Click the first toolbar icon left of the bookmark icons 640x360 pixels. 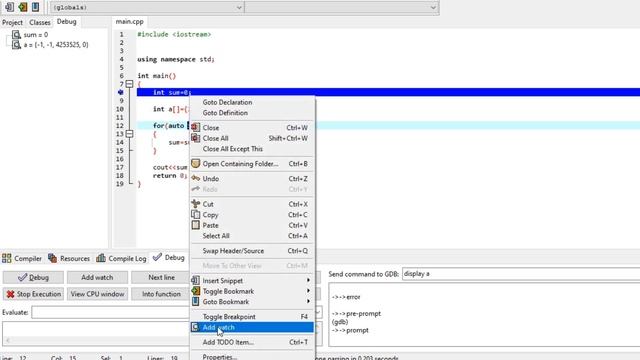click(9, 7)
